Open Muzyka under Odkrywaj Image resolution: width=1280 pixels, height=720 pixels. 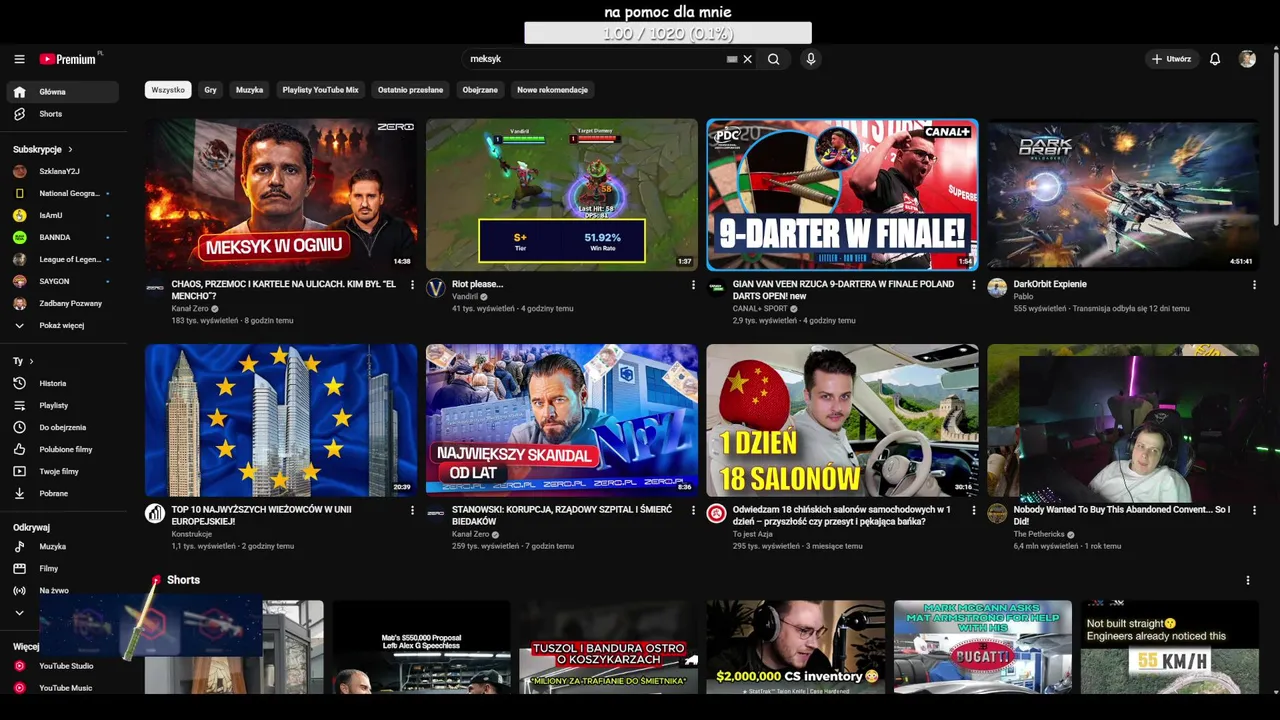point(62,546)
